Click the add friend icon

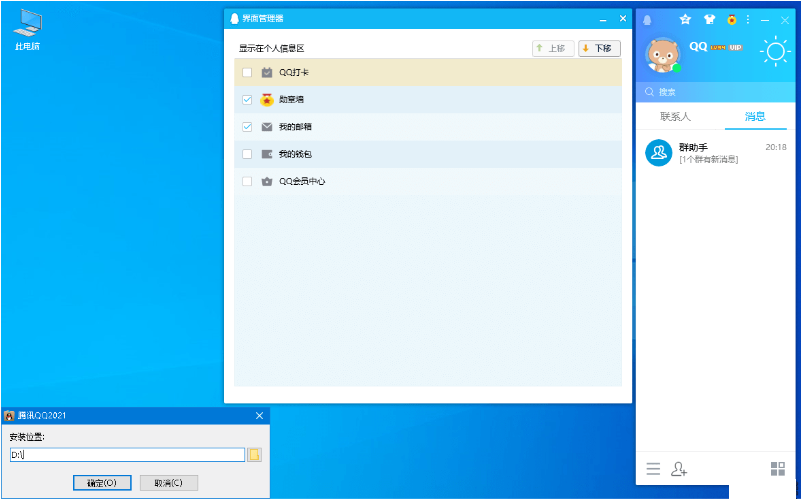coord(678,468)
